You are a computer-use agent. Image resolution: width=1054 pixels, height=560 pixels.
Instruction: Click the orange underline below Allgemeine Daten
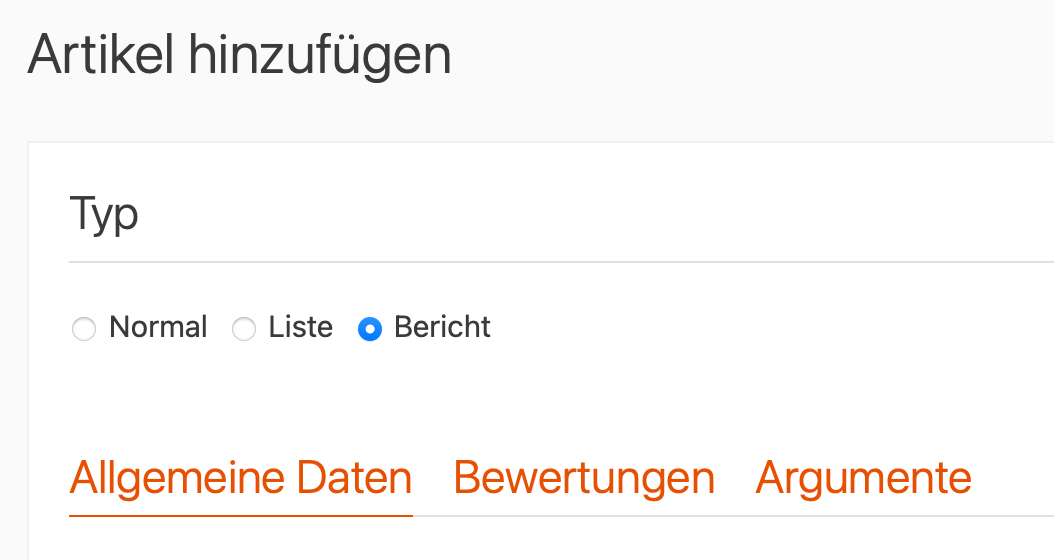[240, 515]
